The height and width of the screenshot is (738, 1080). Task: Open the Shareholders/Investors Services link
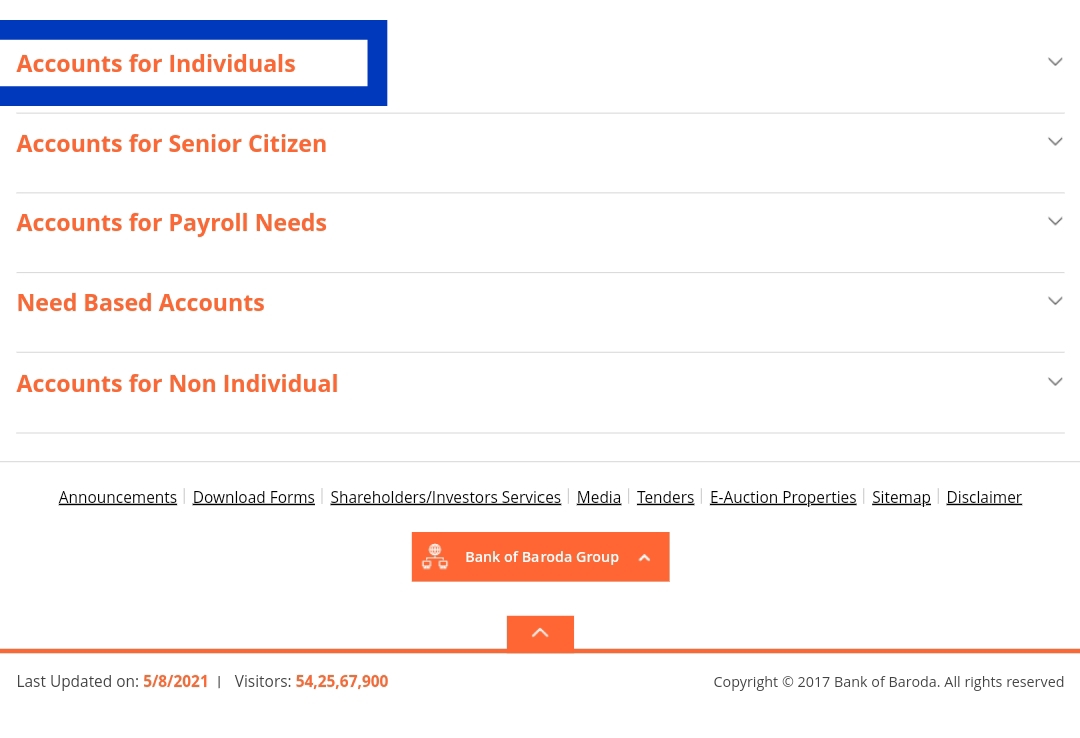coord(445,497)
